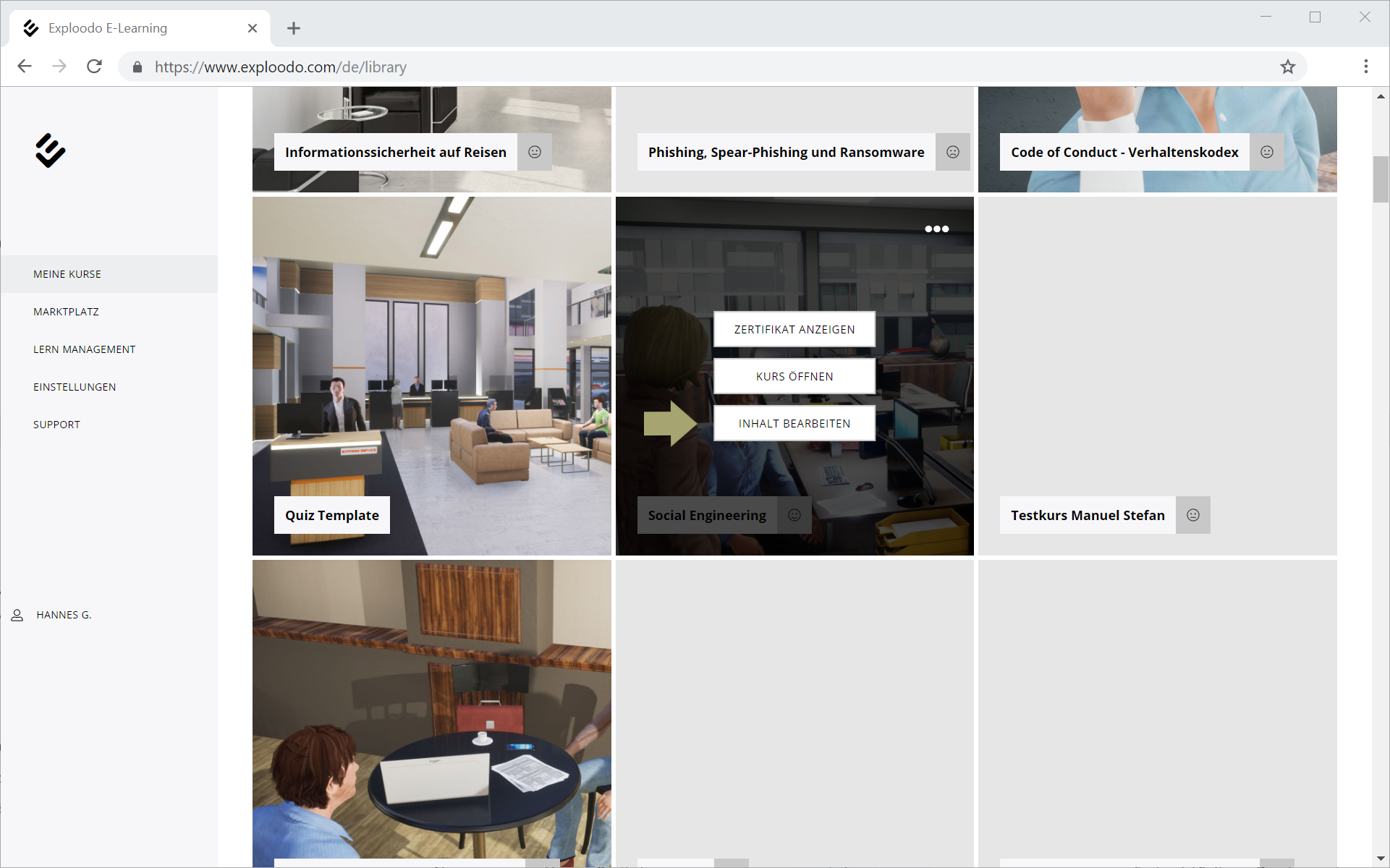The width and height of the screenshot is (1390, 868).
Task: Click the user profile icon for Hannes G.
Action: point(17,615)
